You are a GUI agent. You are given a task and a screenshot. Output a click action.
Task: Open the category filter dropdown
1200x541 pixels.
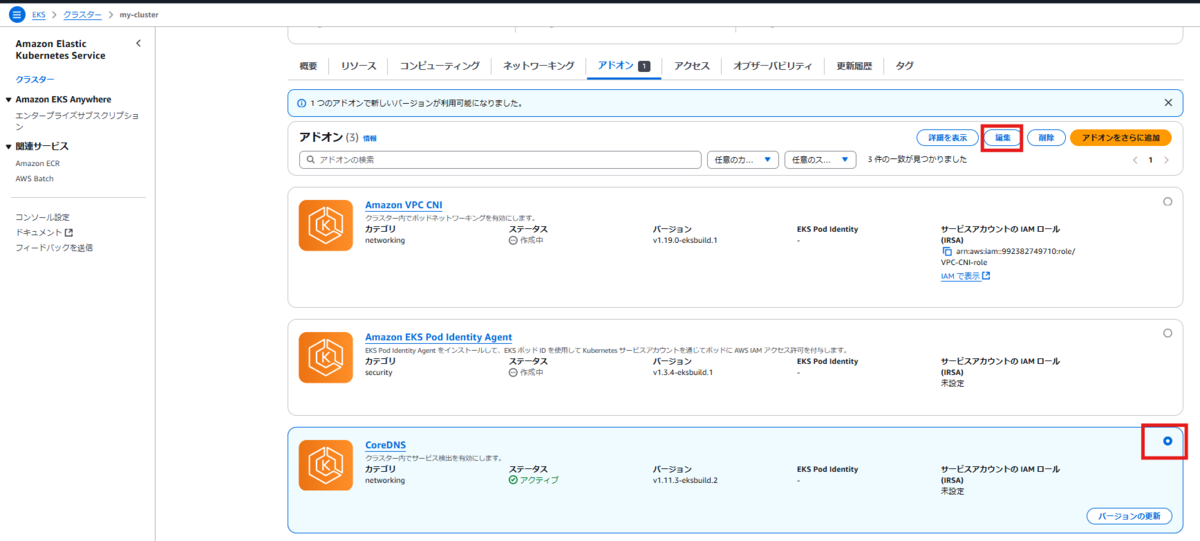[743, 160]
